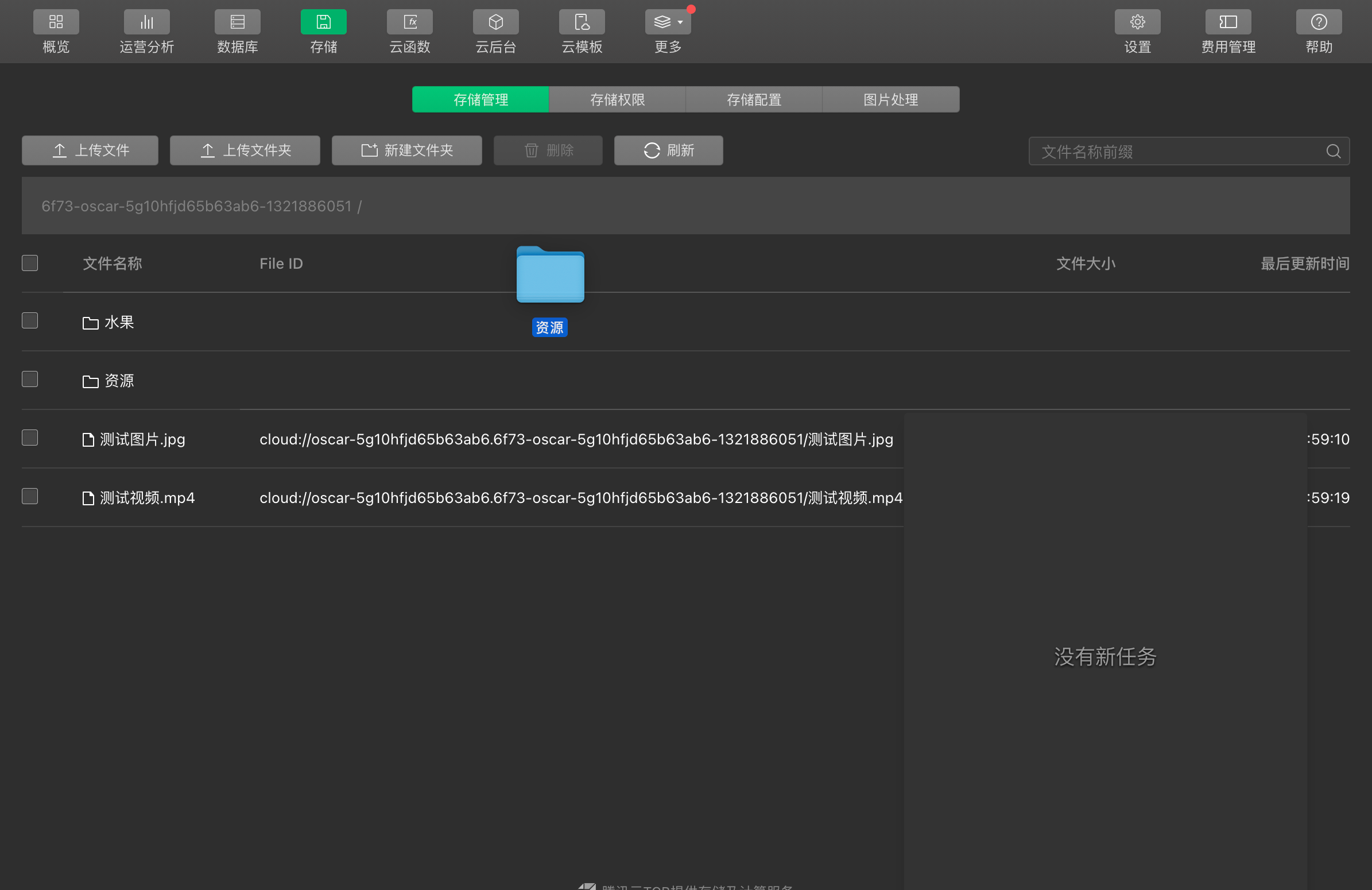This screenshot has height=890, width=1372.
Task: Open 设置 gear settings icon
Action: 1137,22
